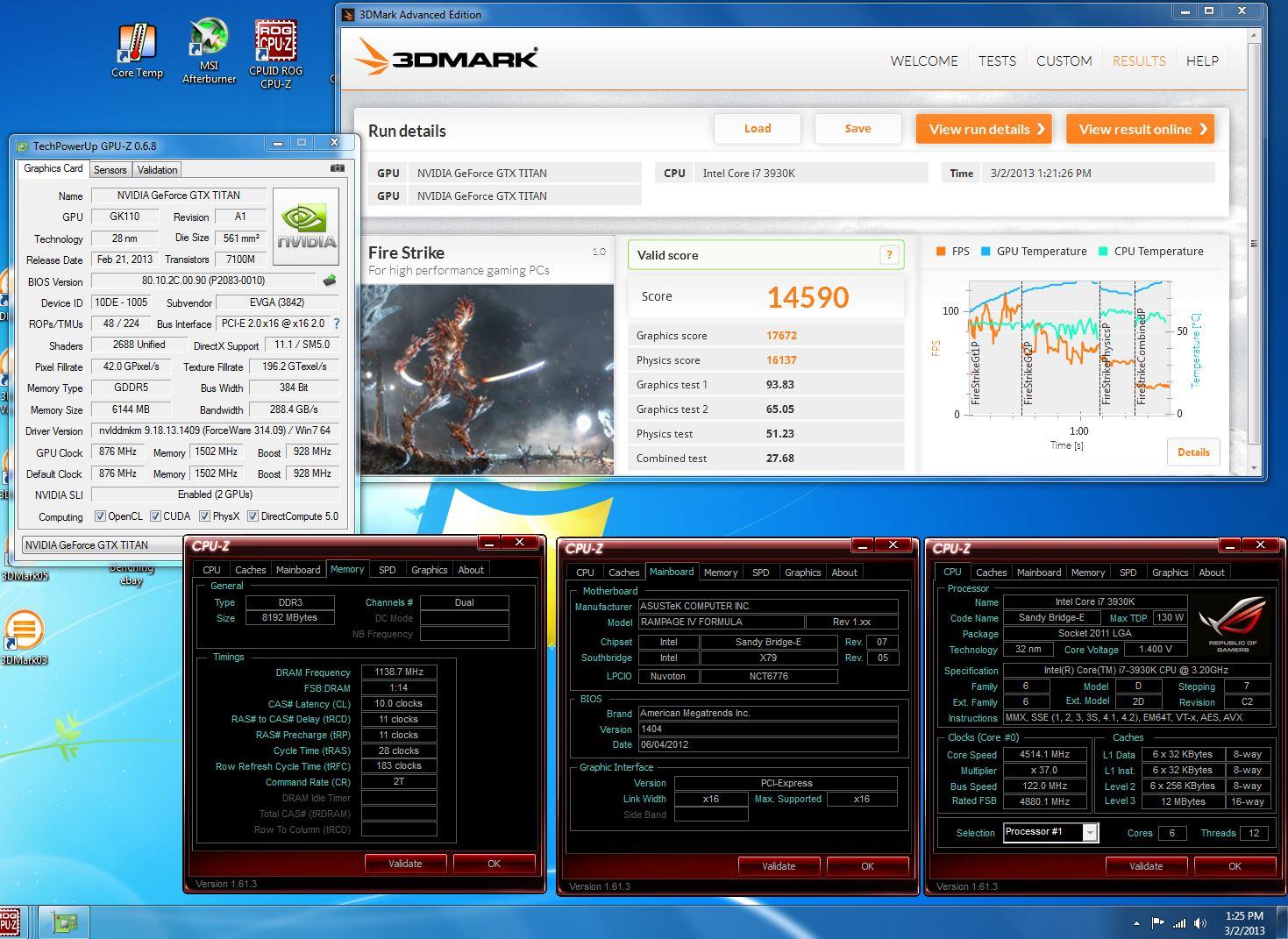Click the DRAM Frequency value field

(399, 672)
